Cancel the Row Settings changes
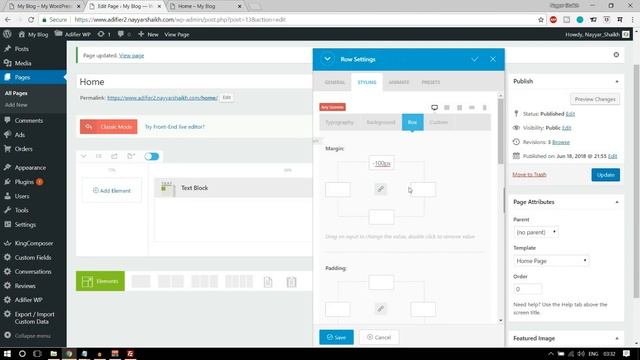The height and width of the screenshot is (360, 640). pos(379,337)
